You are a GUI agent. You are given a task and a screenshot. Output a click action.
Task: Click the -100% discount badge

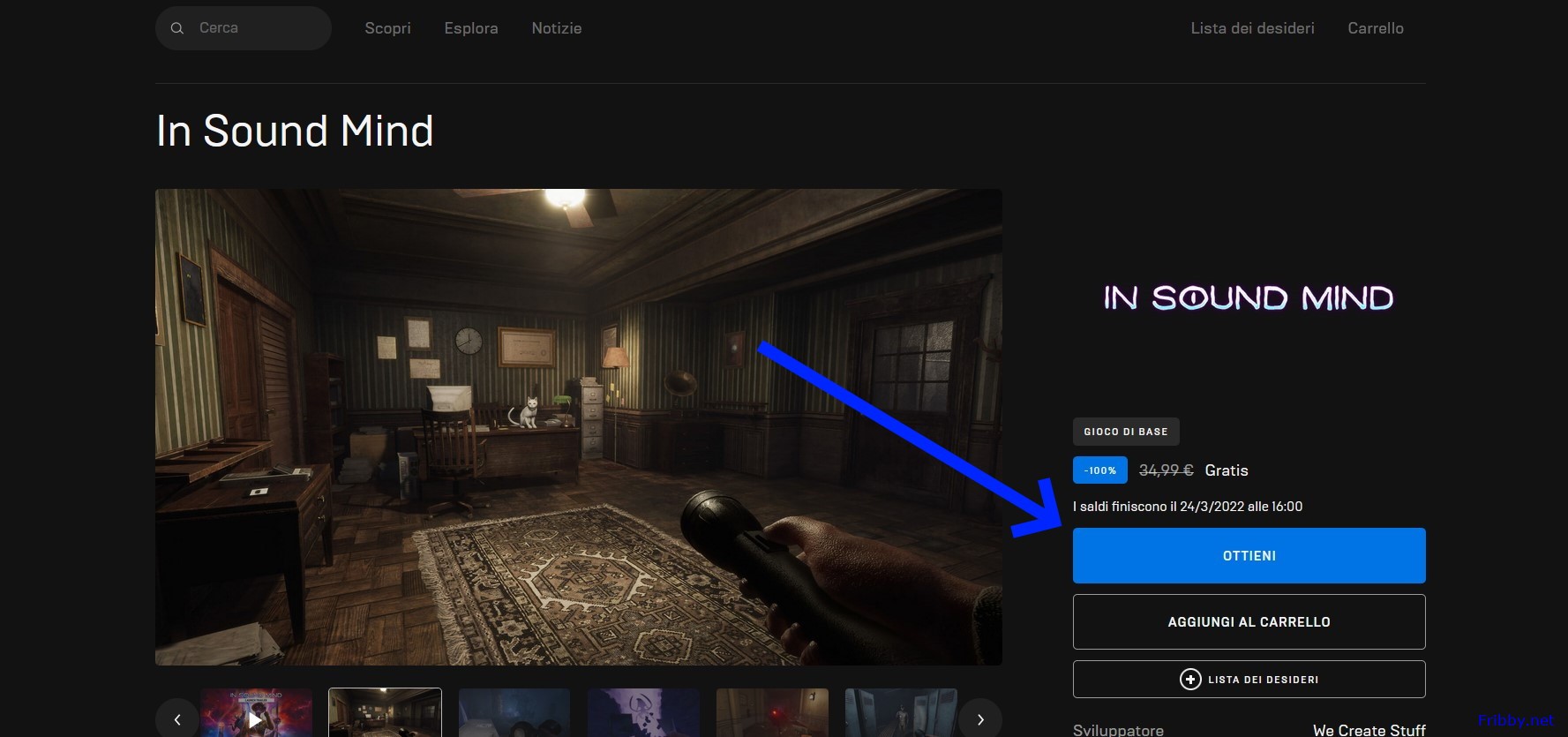pos(1100,470)
